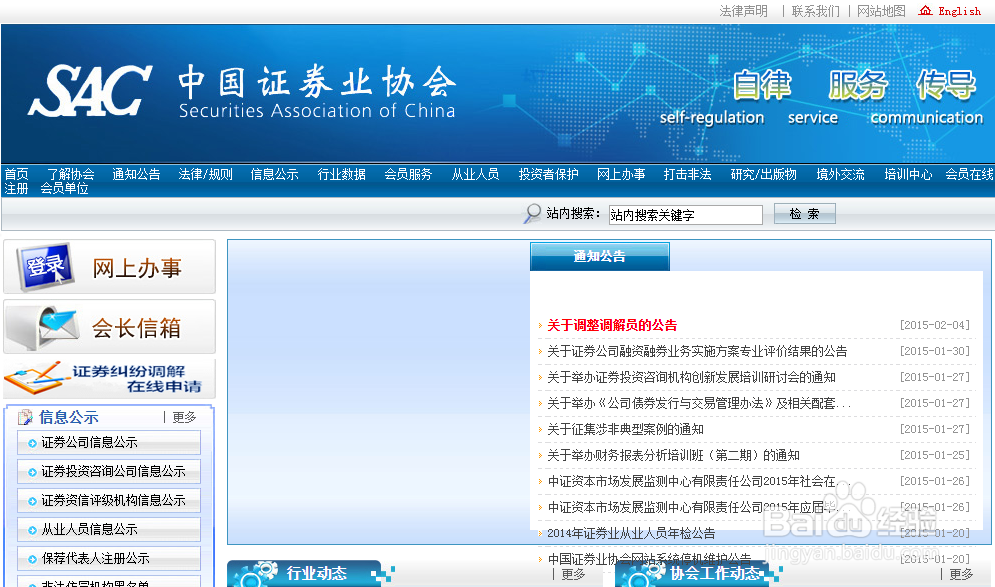Click 更多 in the 信息公示 panel
Viewport: 995px width, 587px height.
tap(184, 417)
